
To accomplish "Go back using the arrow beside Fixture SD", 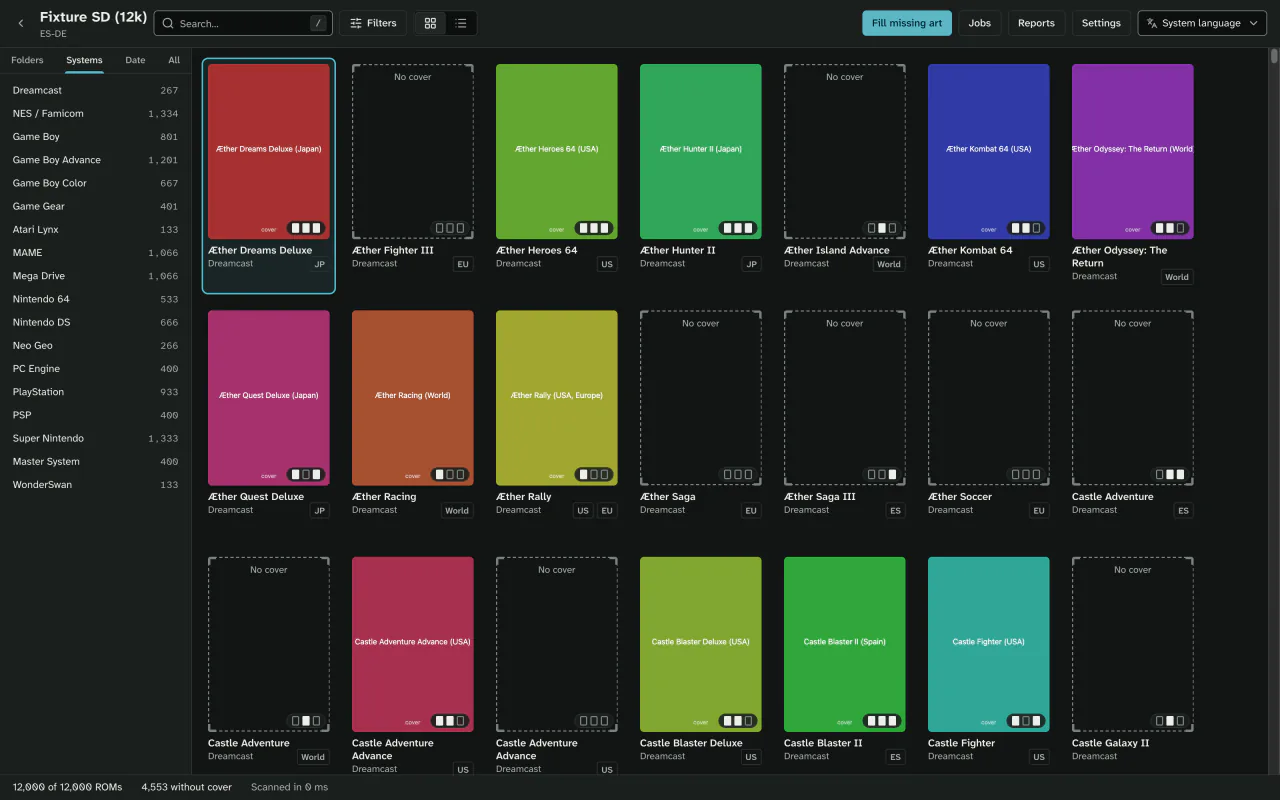I will [x=21, y=23].
